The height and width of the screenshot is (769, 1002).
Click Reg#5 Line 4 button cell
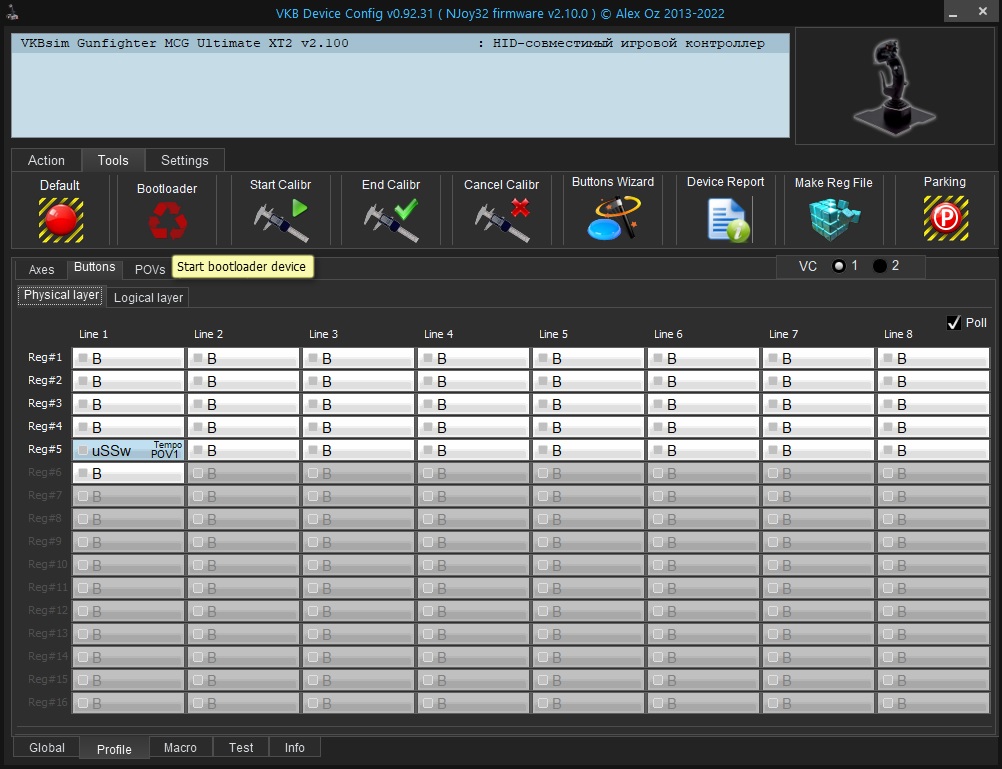[x=474, y=450]
